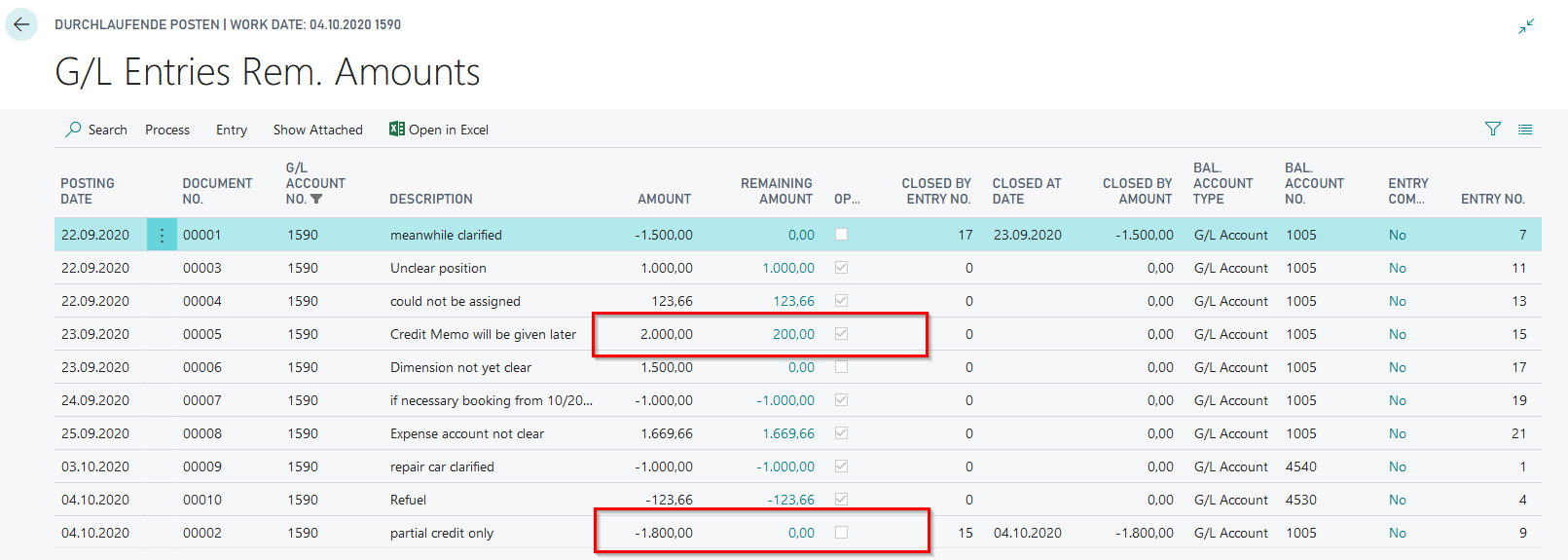Toggle Open checkbox for partial credit only
The image size is (1568, 560).
tap(842, 533)
